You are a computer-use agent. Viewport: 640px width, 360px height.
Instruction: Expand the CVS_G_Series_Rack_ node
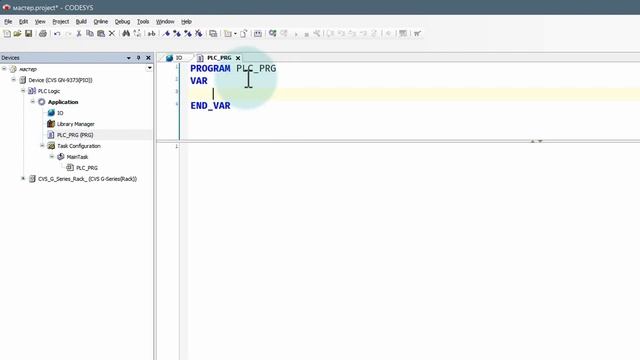coord(23,179)
